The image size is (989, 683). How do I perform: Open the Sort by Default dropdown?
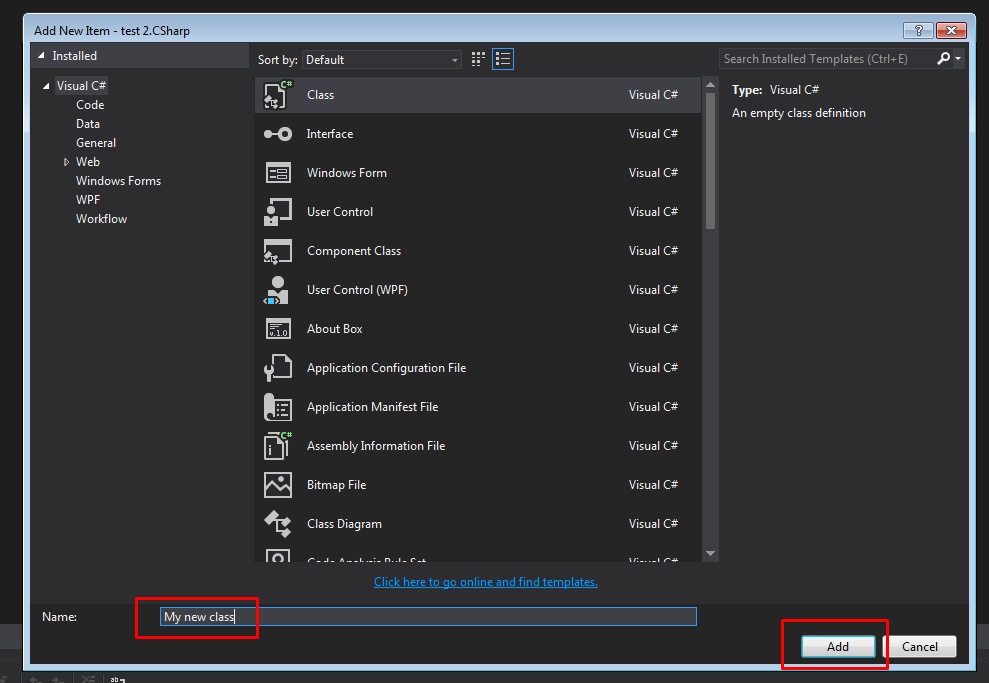pos(382,60)
